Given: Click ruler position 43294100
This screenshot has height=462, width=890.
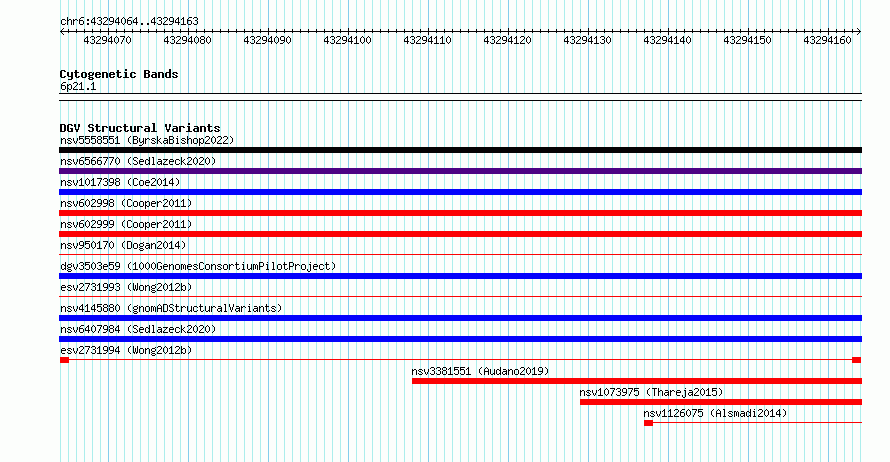Looking at the screenshot, I should [347, 40].
